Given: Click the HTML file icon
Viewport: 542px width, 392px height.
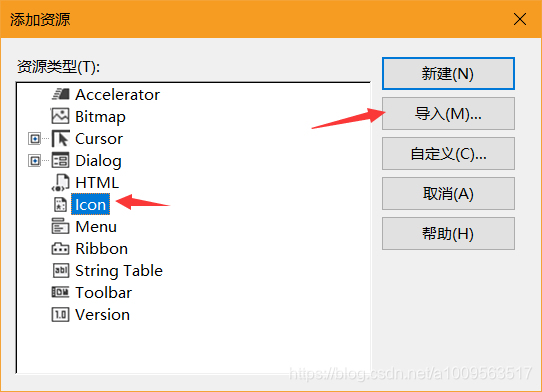Looking at the screenshot, I should click(60, 183).
